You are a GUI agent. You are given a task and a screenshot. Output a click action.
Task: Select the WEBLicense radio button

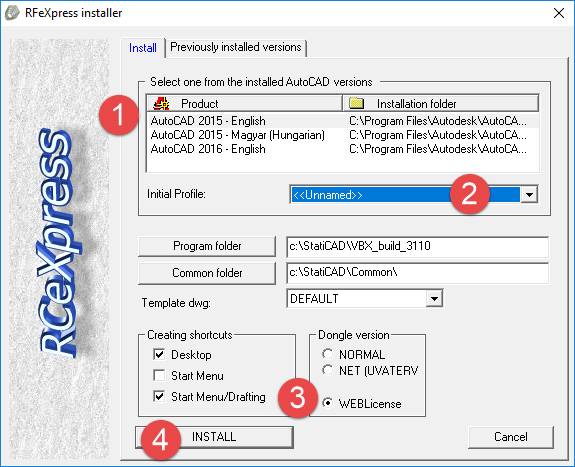(x=327, y=403)
